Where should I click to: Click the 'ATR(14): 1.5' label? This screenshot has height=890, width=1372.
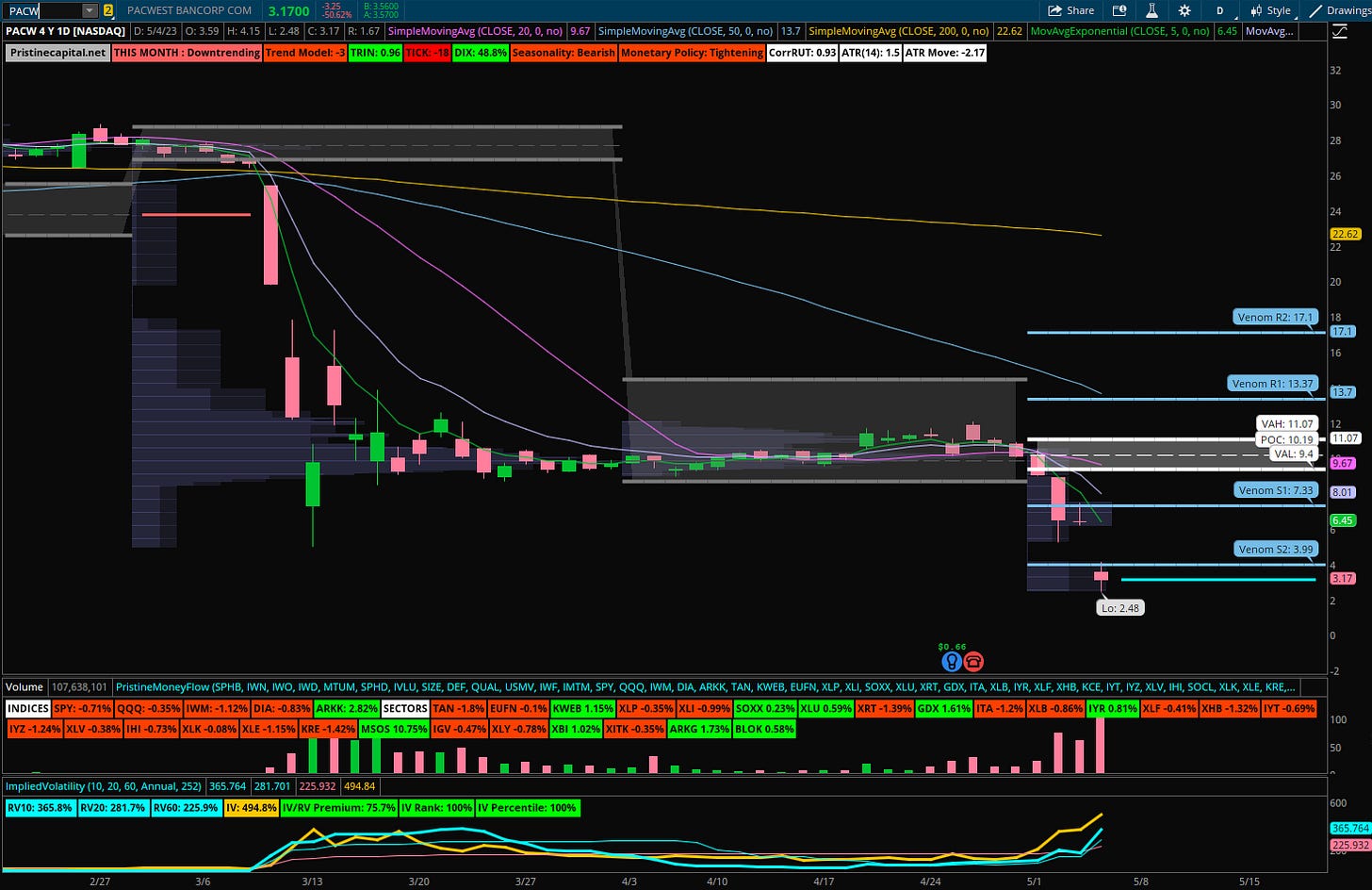[x=869, y=53]
